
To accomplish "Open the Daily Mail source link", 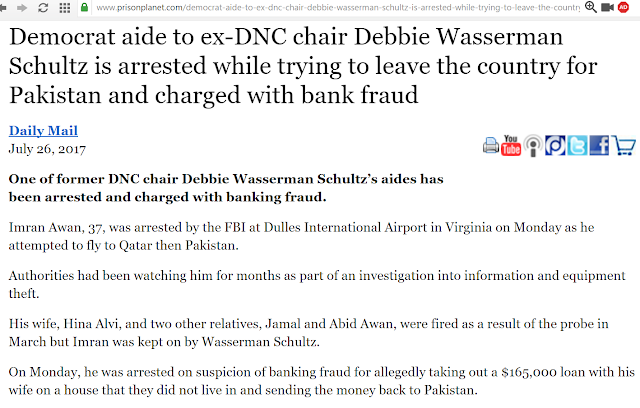I will pyautogui.click(x=43, y=131).
